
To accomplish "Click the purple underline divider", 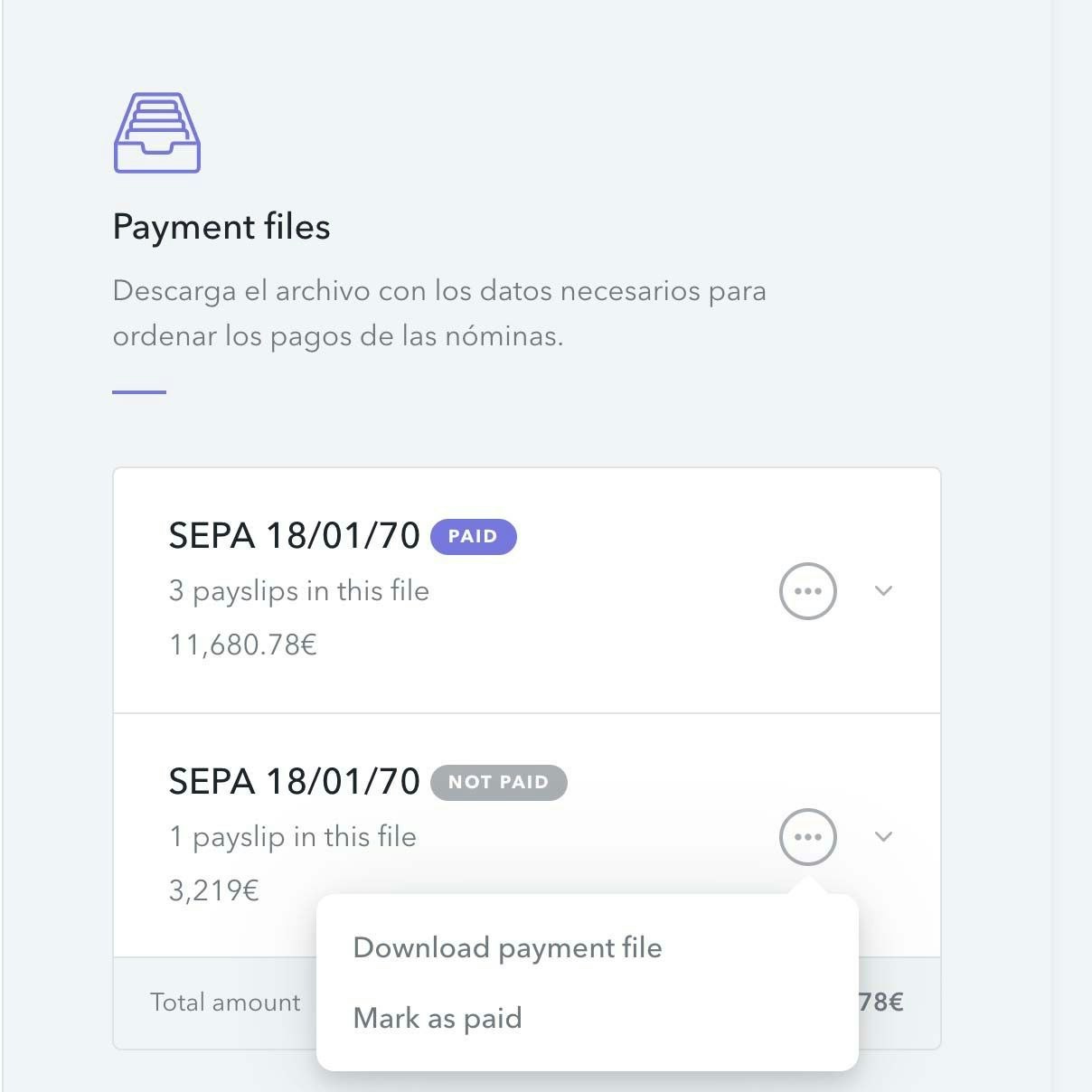I will pyautogui.click(x=139, y=392).
